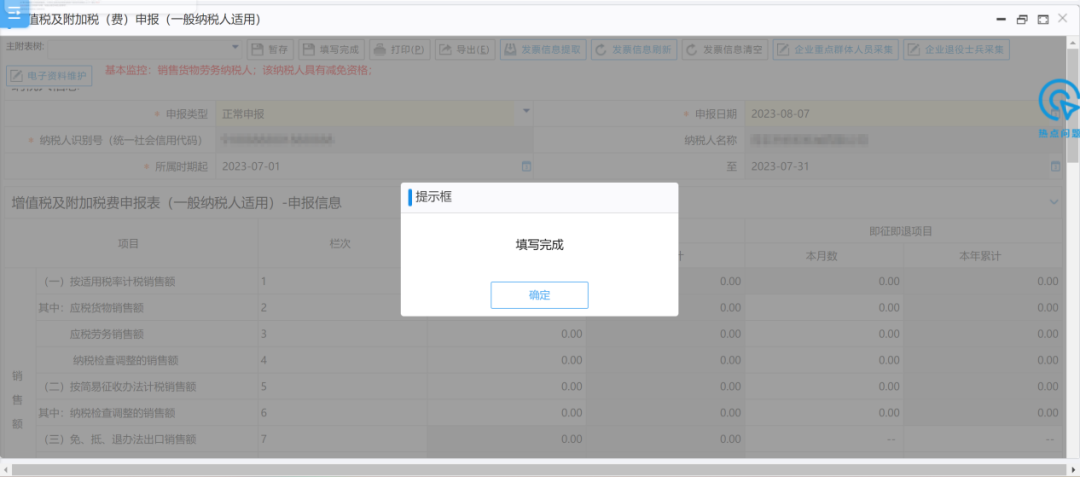This screenshot has height=477, width=1080.
Task: Open 企业退役士兵采集
Action: (x=957, y=49)
